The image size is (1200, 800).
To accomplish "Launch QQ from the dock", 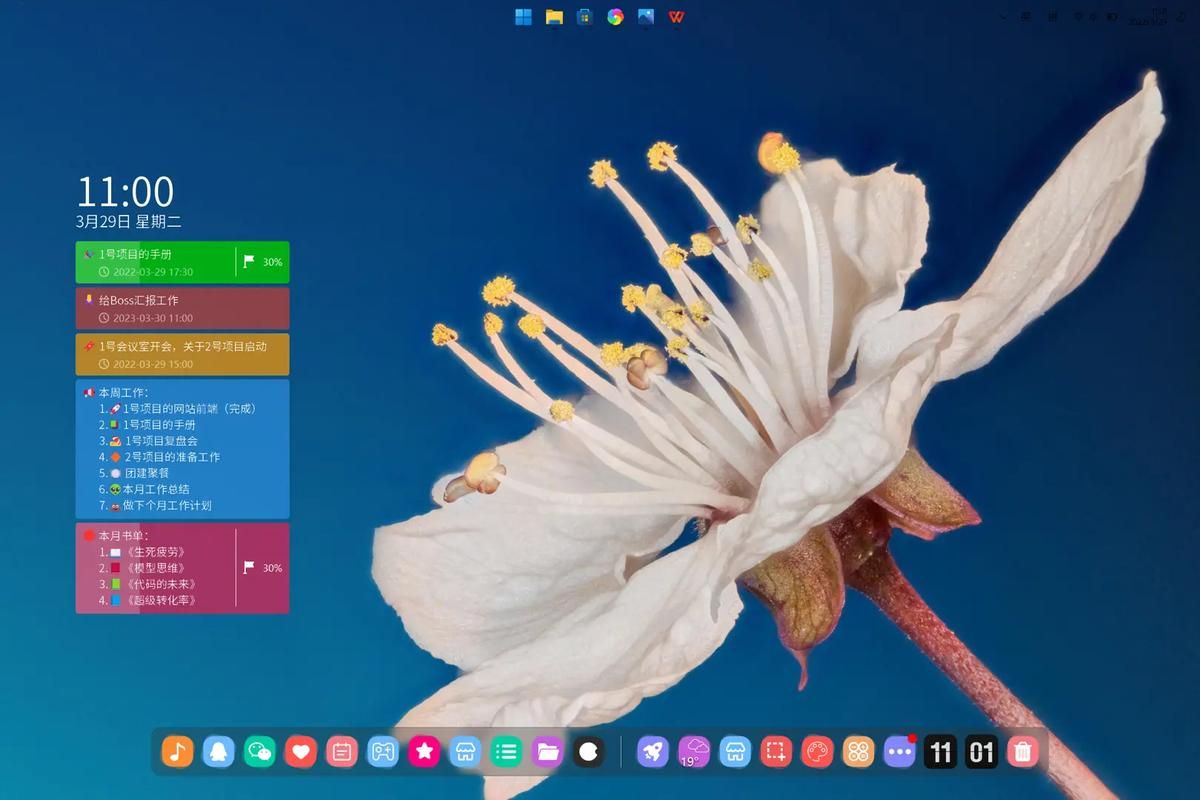I will [219, 751].
